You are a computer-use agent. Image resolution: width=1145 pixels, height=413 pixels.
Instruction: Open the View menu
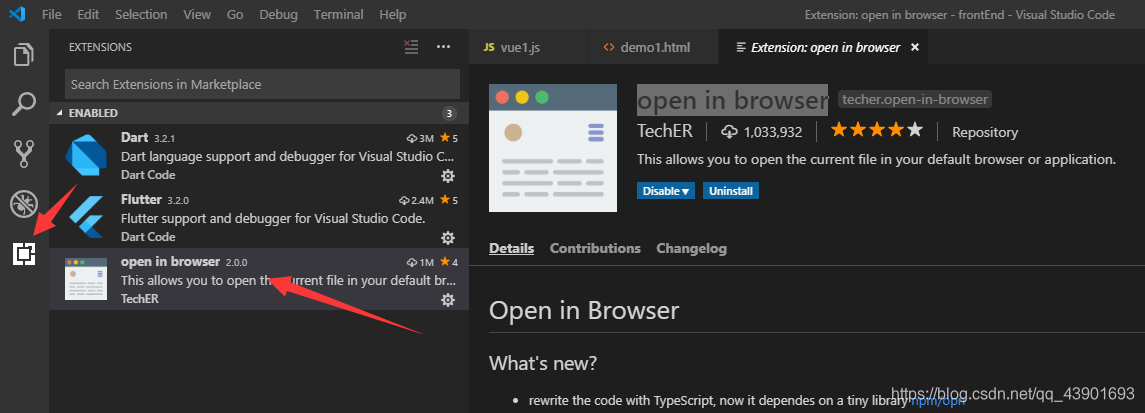pyautogui.click(x=196, y=14)
